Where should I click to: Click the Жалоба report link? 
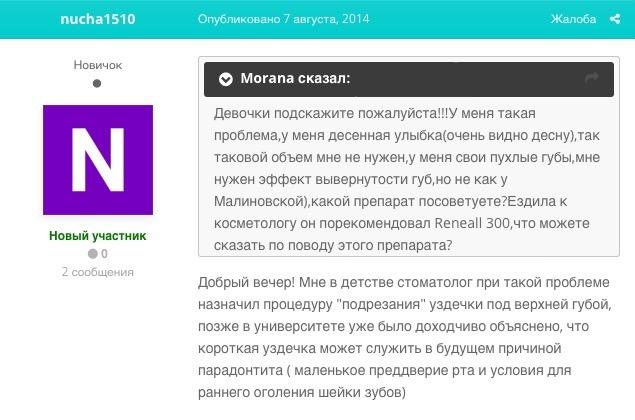(x=573, y=19)
